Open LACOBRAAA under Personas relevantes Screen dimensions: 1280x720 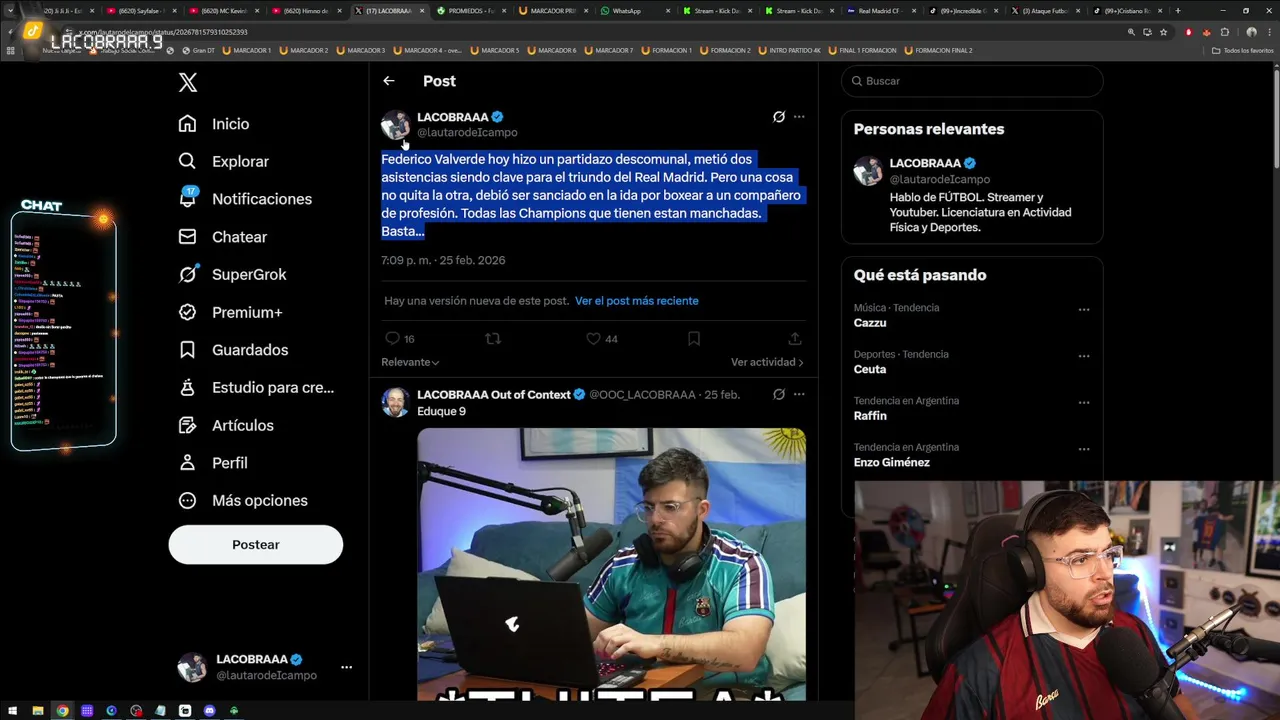coord(925,163)
